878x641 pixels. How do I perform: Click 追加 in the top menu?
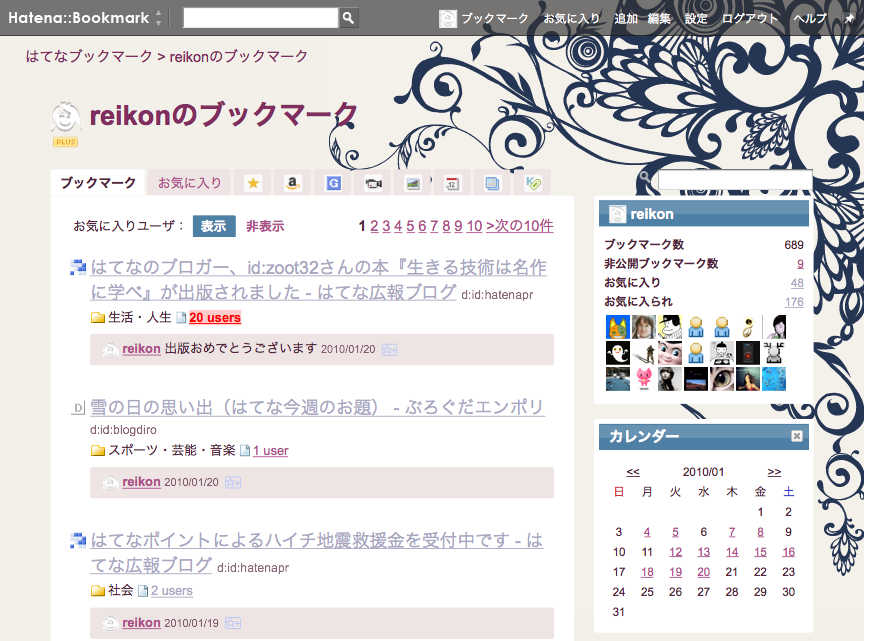tap(626, 18)
